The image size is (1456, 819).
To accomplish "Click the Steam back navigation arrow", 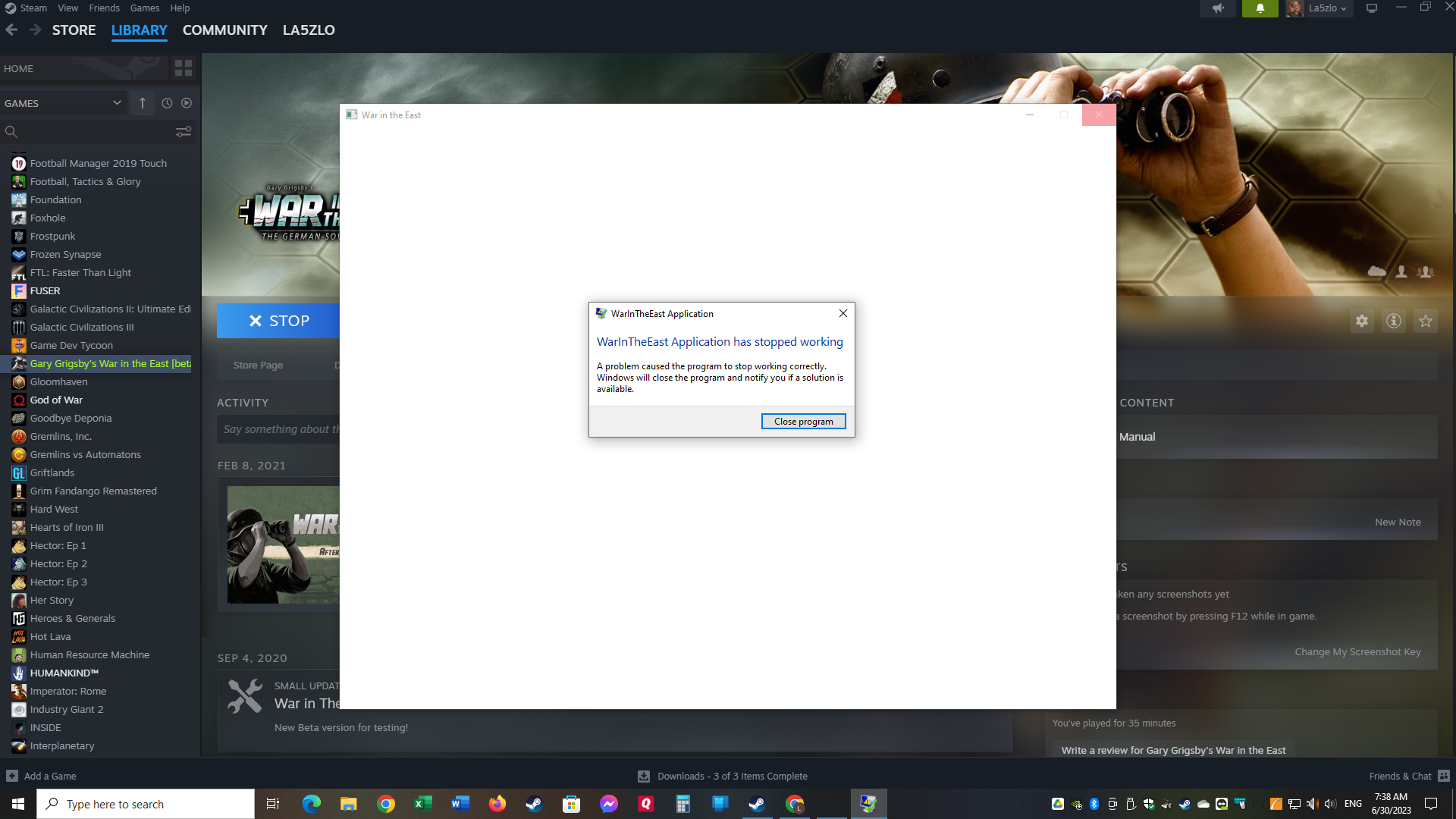I will 11,30.
